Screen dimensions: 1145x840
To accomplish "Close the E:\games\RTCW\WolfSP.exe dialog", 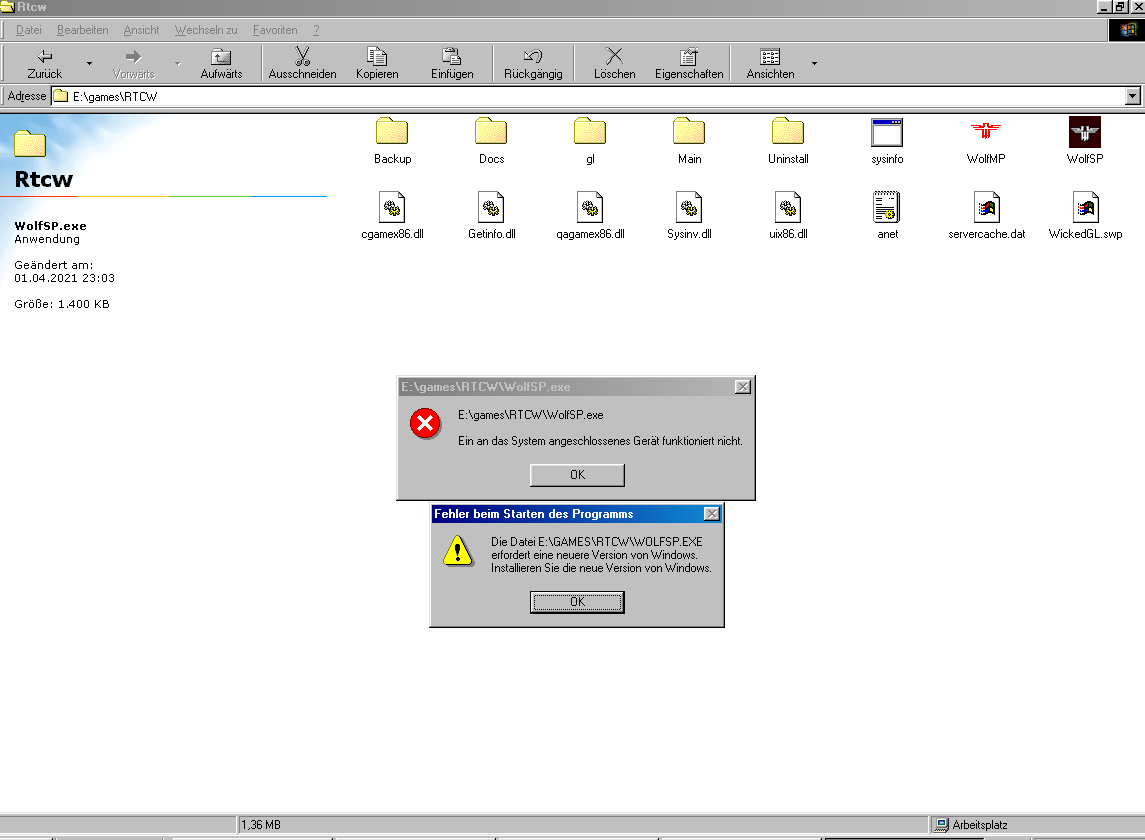I will [743, 386].
